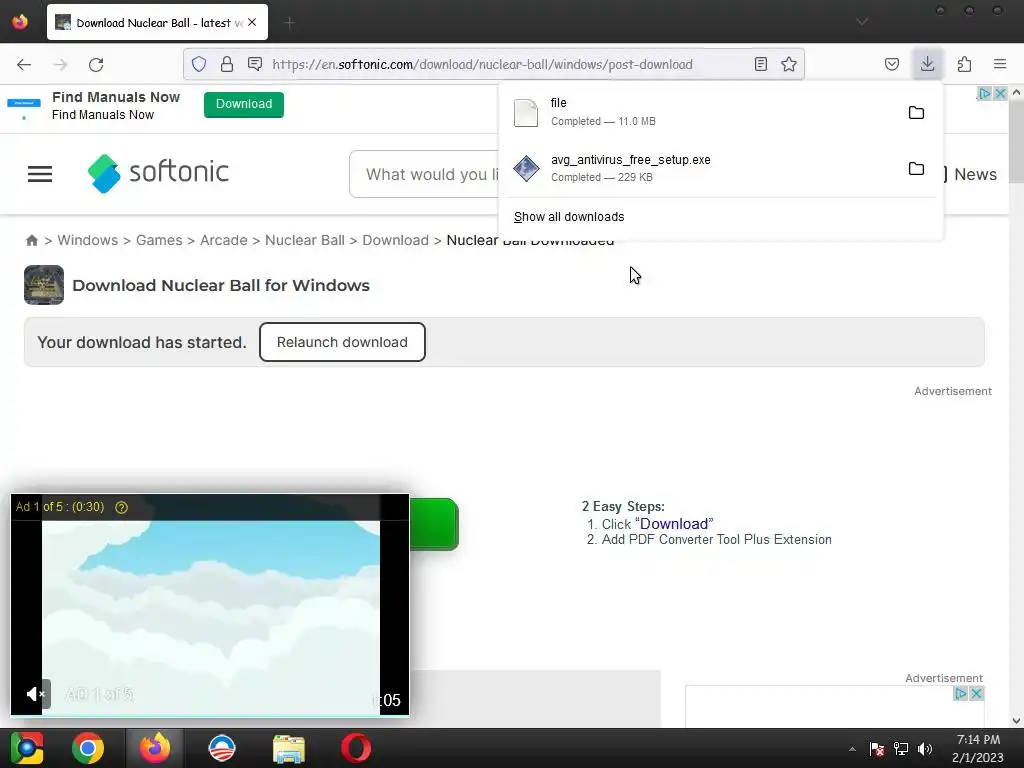Close the Download Nuclear Ball tab

pos(252,22)
